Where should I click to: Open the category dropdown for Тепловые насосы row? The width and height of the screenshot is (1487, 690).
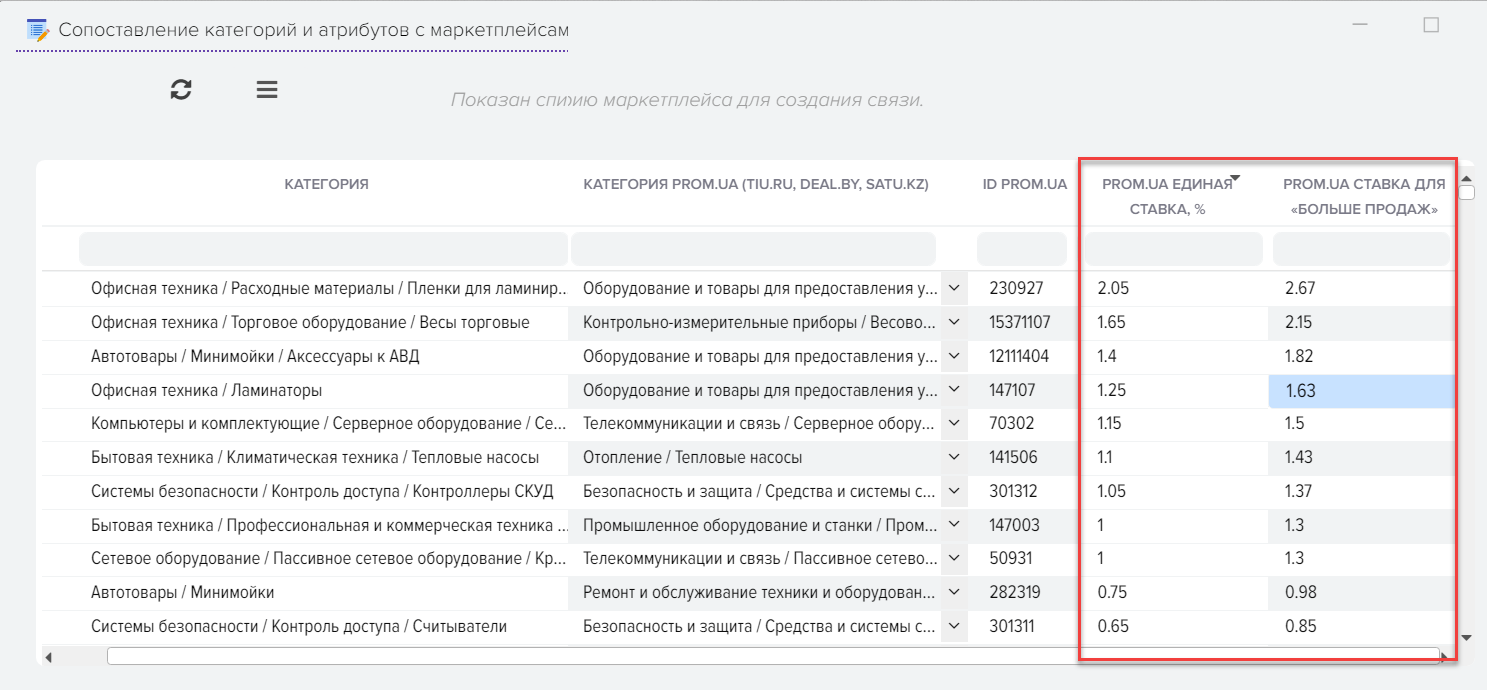pos(954,458)
